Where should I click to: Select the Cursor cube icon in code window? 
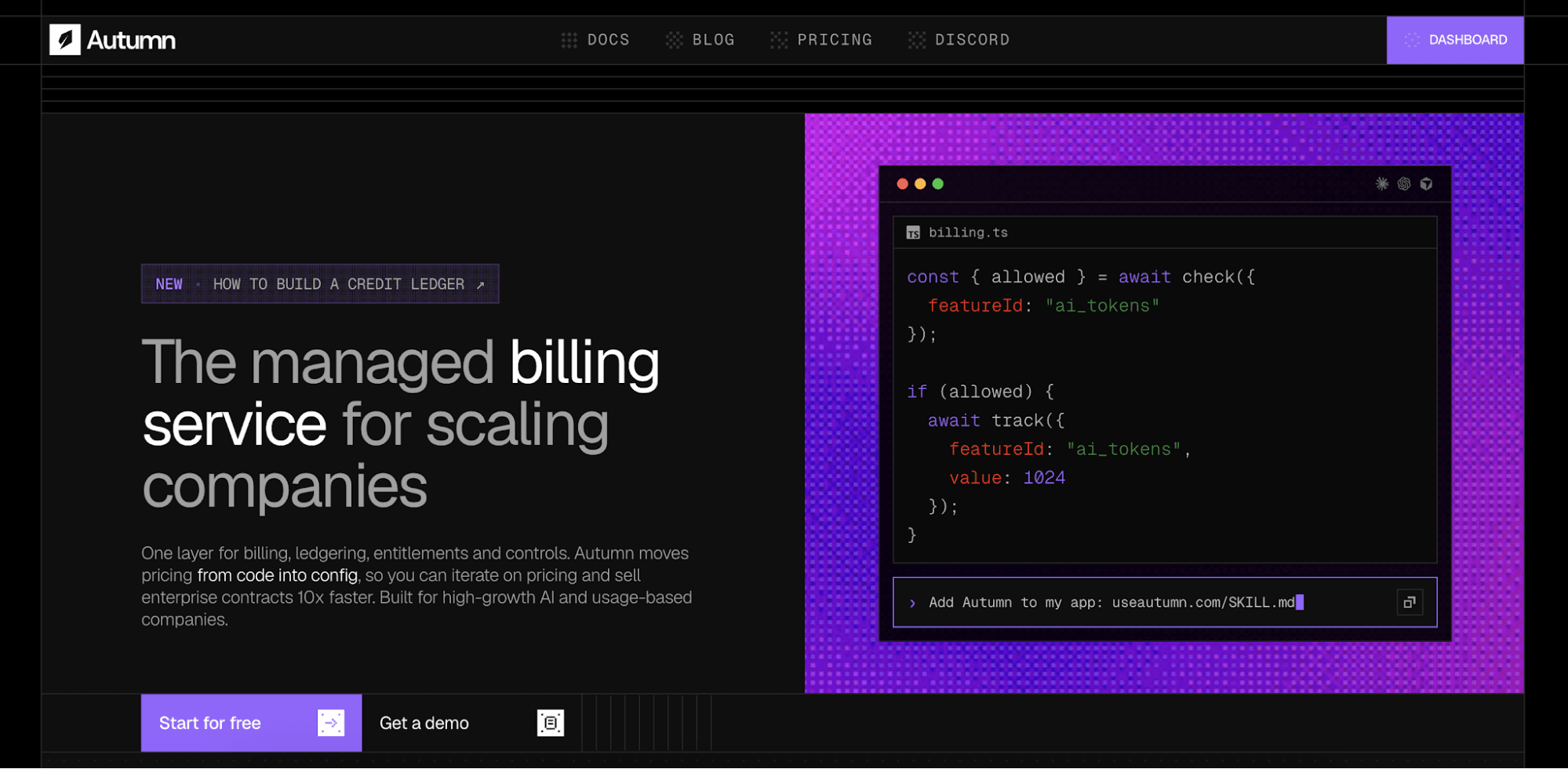(1426, 184)
